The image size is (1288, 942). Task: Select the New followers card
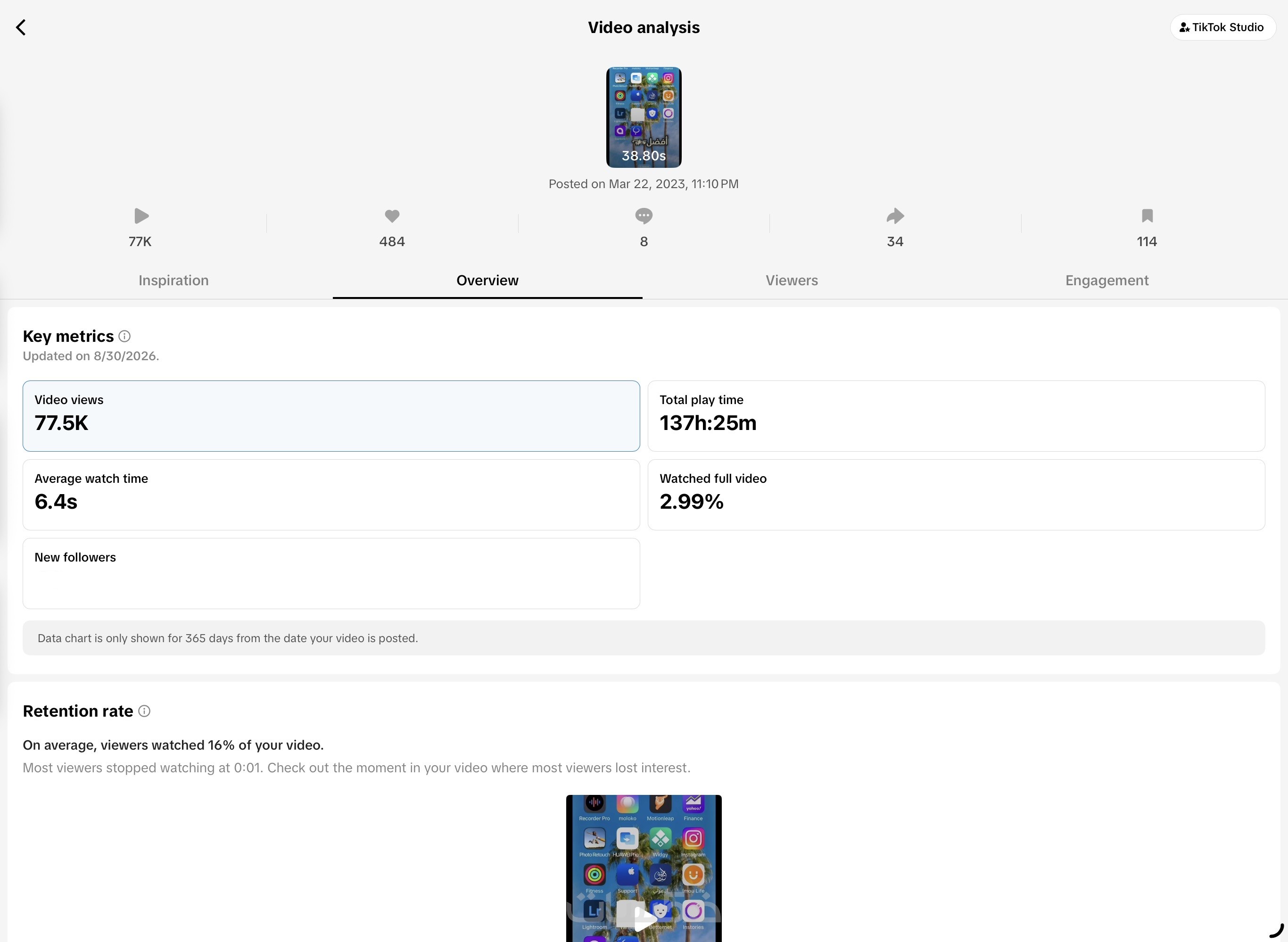pos(331,574)
